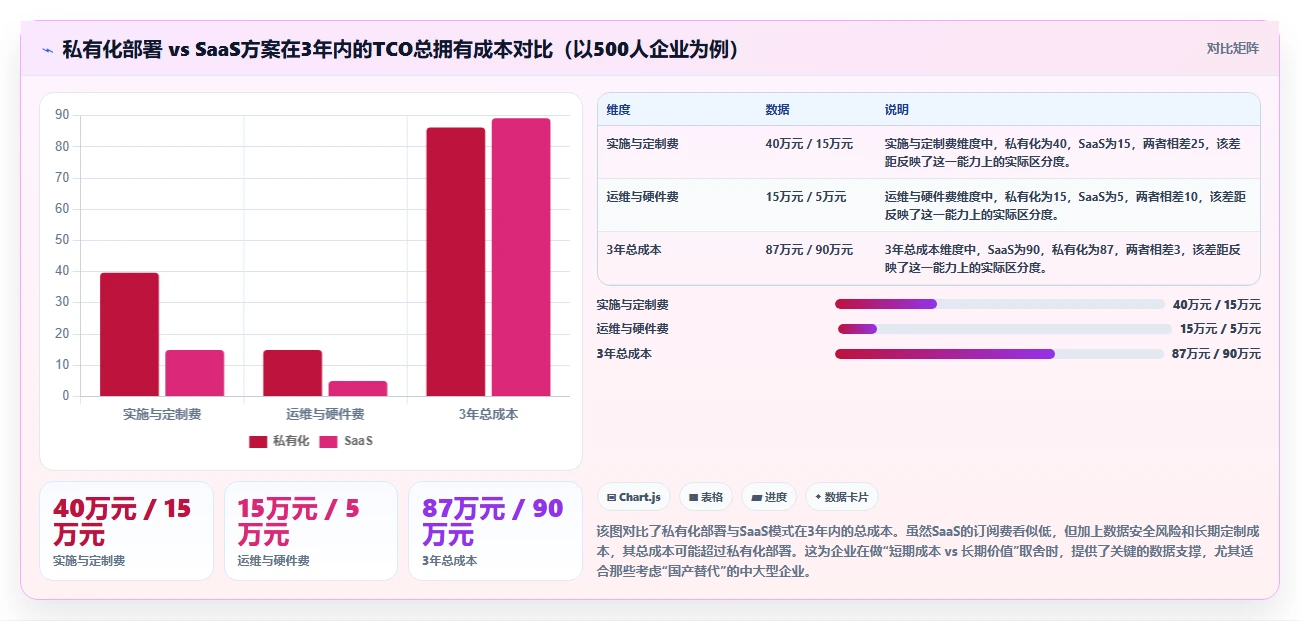Click the 维度 column header
Viewport: 1300px width, 621px height.
click(x=618, y=110)
